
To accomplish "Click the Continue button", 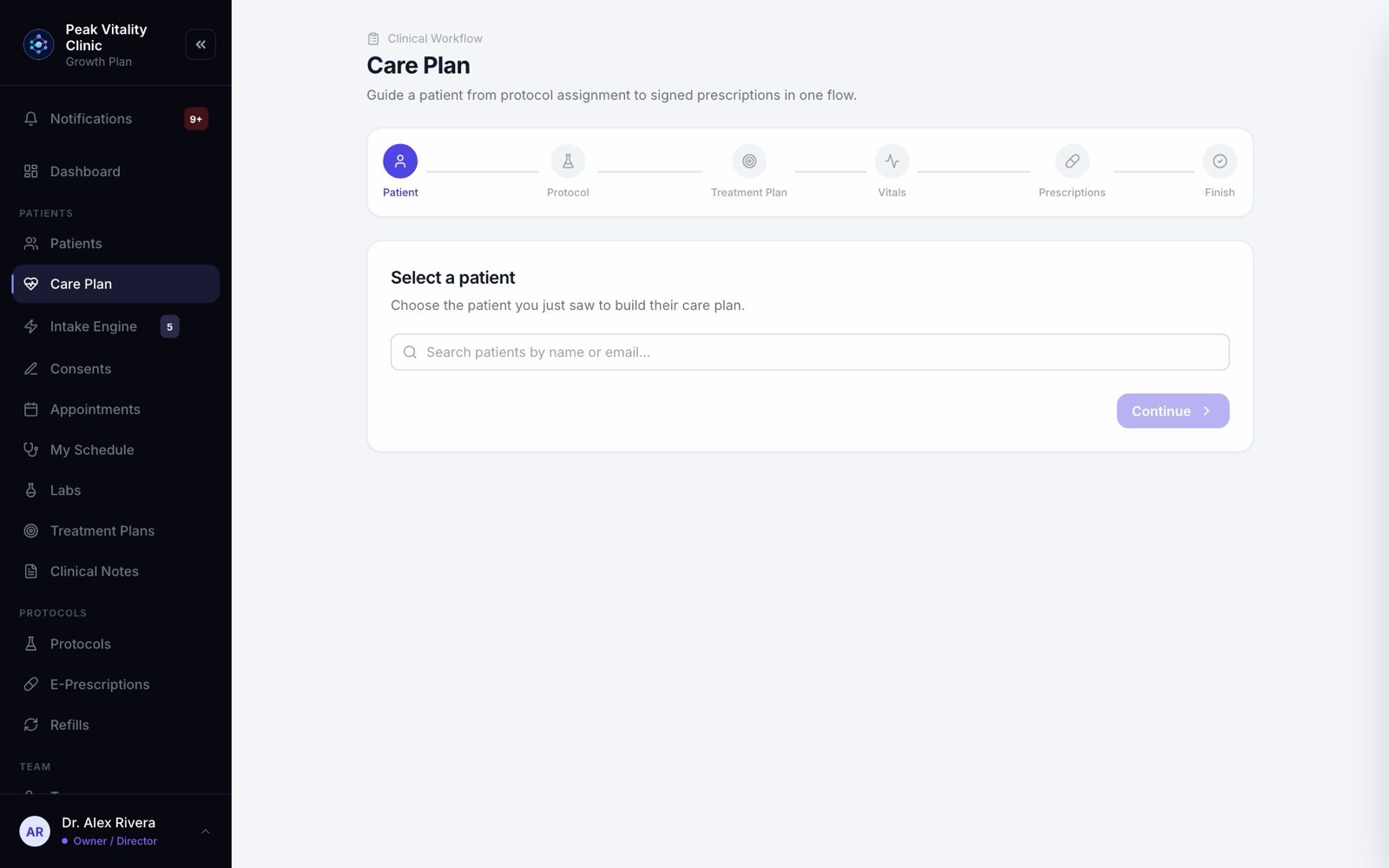I will point(1173,411).
